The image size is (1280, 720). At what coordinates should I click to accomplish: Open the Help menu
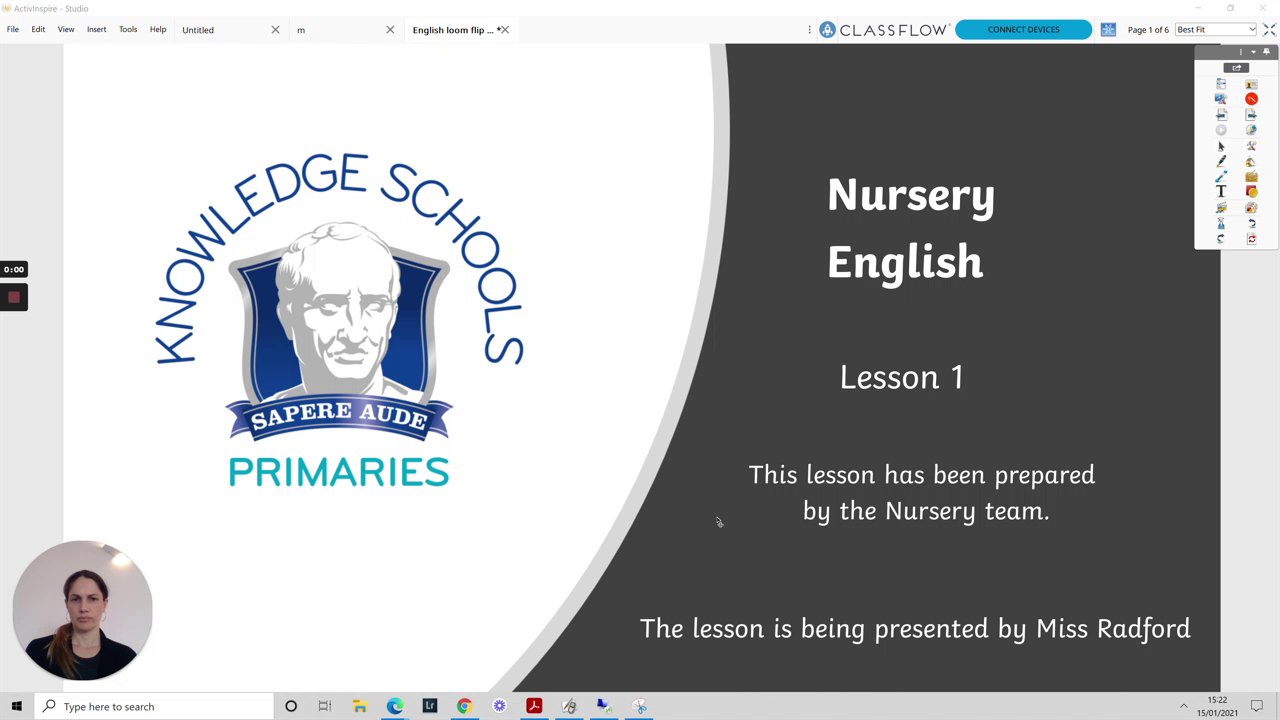pos(158,30)
